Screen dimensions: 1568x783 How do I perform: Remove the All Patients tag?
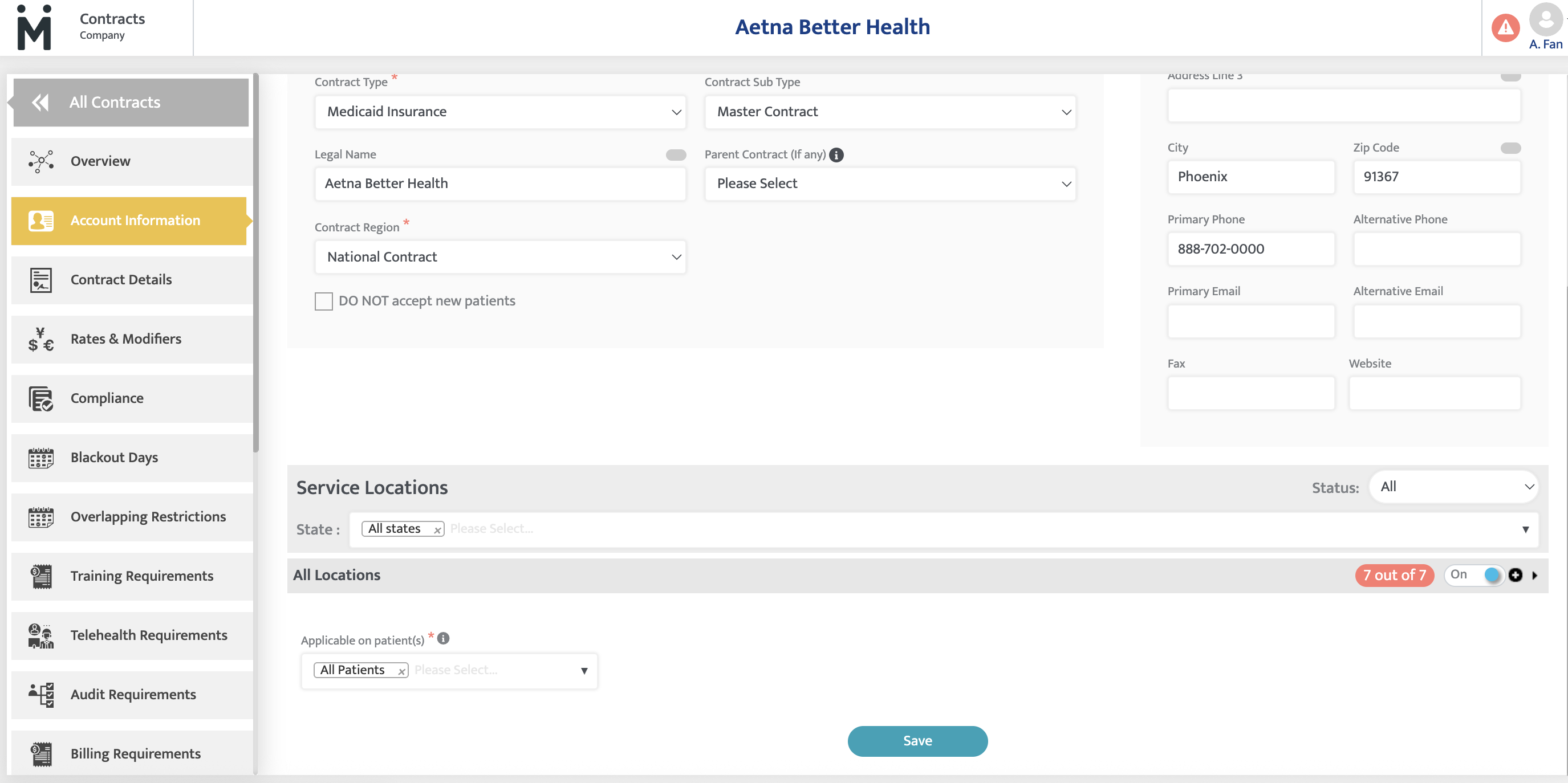click(401, 671)
